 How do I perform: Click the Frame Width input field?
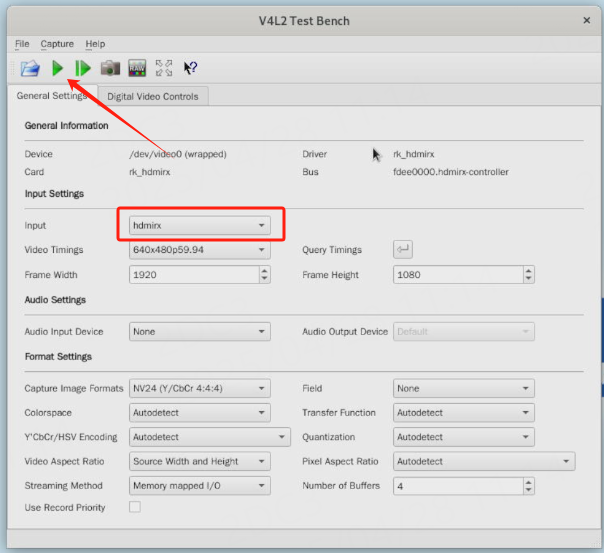pos(194,275)
